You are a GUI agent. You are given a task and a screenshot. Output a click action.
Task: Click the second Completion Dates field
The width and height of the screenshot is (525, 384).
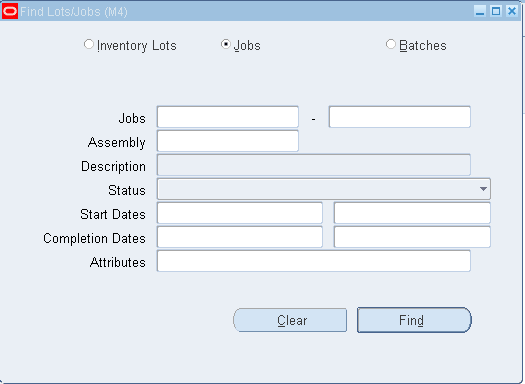point(412,237)
